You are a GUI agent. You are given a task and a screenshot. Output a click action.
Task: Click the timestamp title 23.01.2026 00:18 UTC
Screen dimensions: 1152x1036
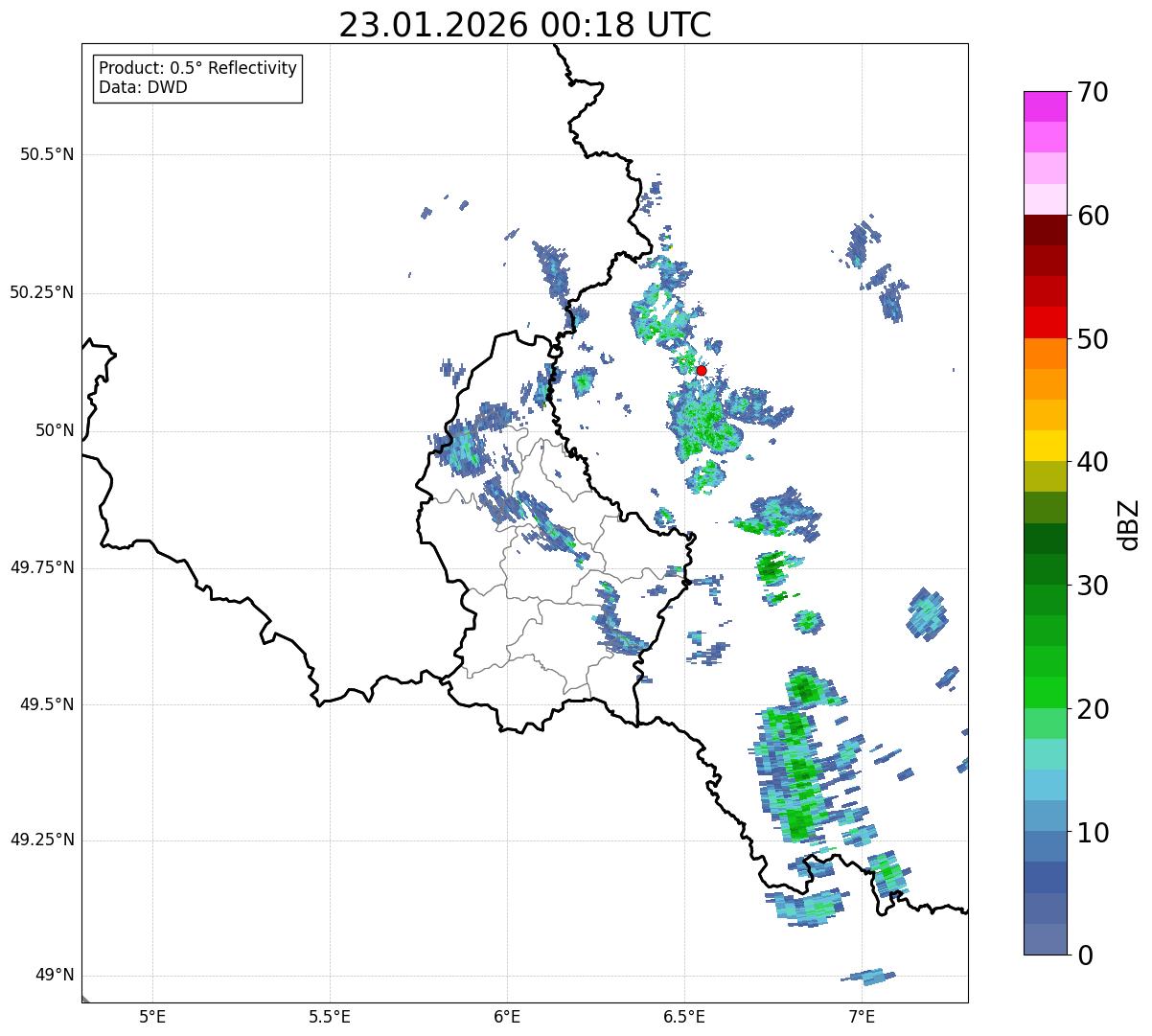coord(525,25)
